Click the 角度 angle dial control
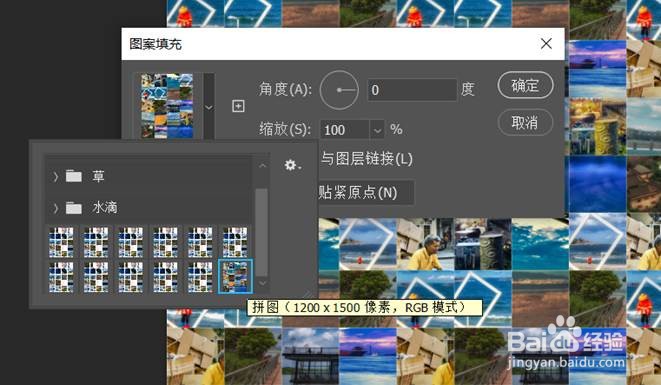 (x=339, y=90)
